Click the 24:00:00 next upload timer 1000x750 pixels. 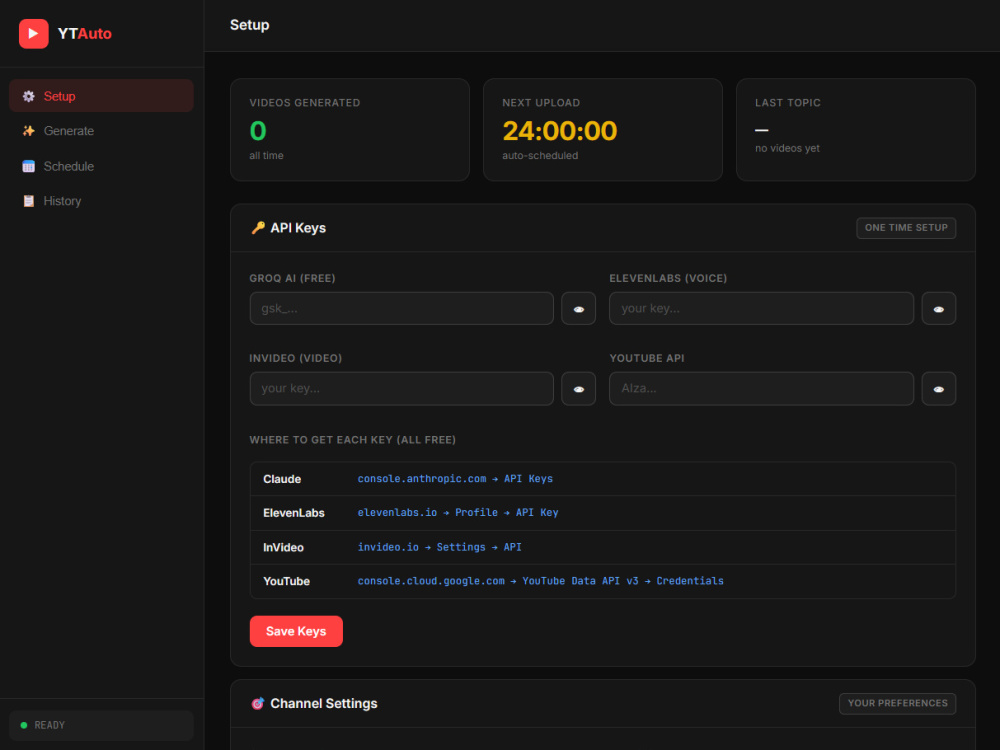click(559, 131)
